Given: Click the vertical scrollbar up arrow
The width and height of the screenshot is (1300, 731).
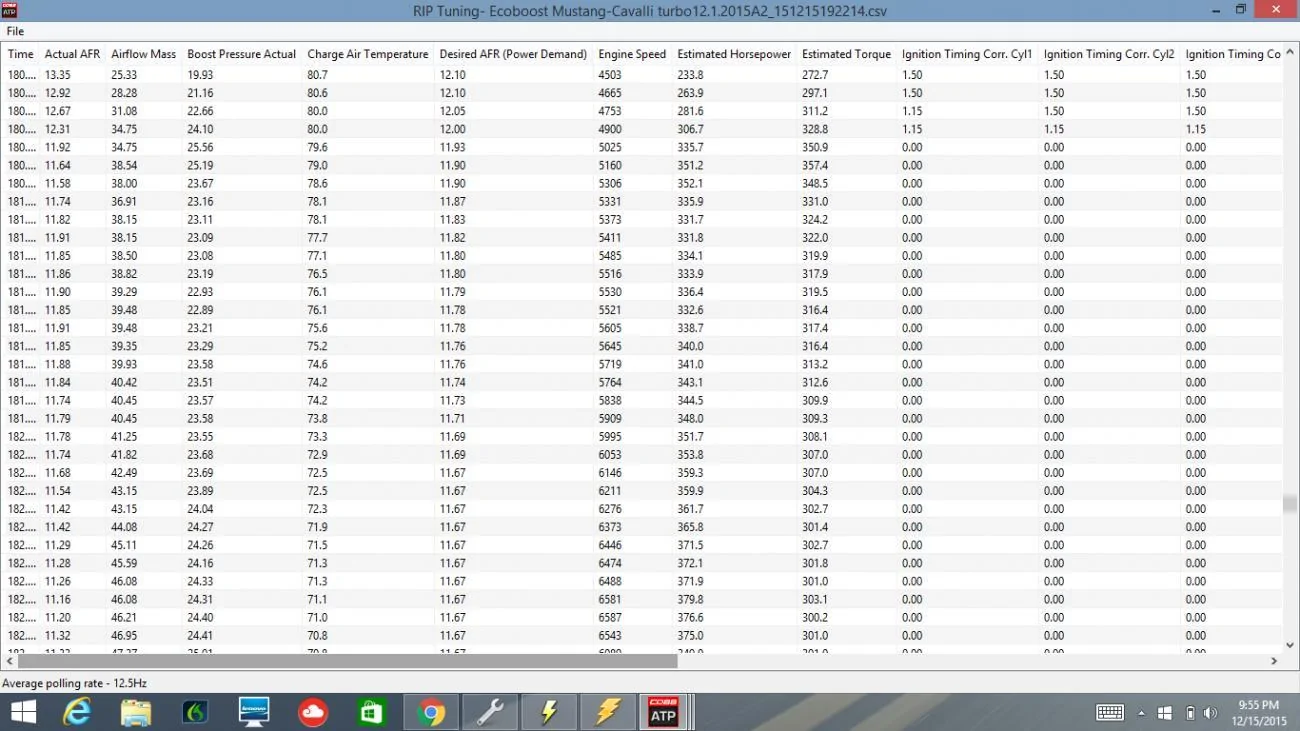Looking at the screenshot, I should pyautogui.click(x=1290, y=52).
